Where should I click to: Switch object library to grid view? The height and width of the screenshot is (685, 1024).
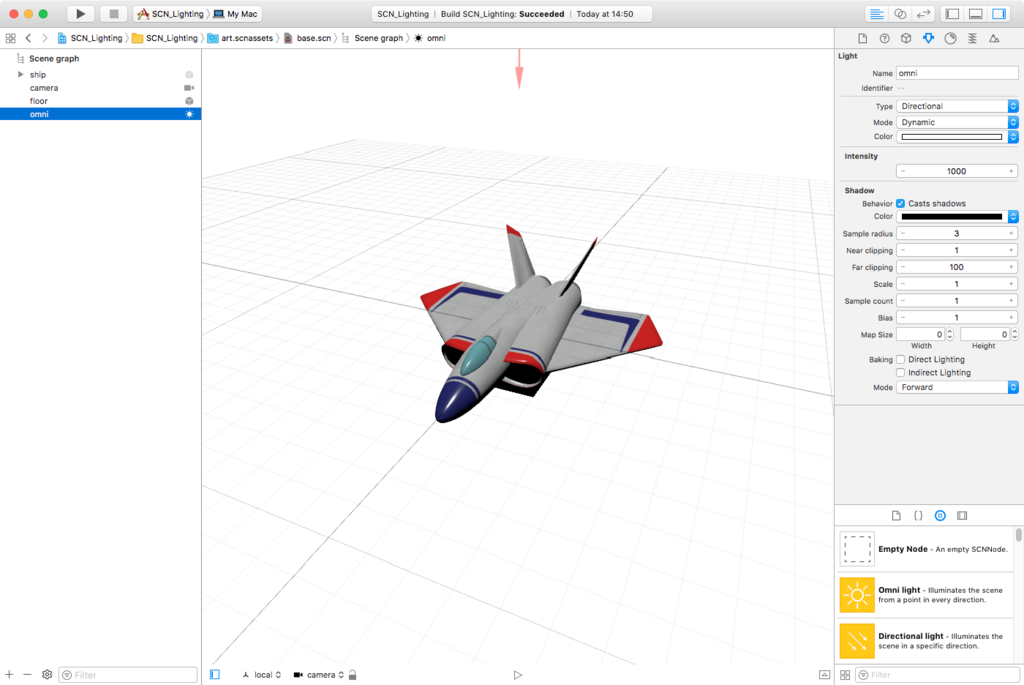[x=844, y=675]
